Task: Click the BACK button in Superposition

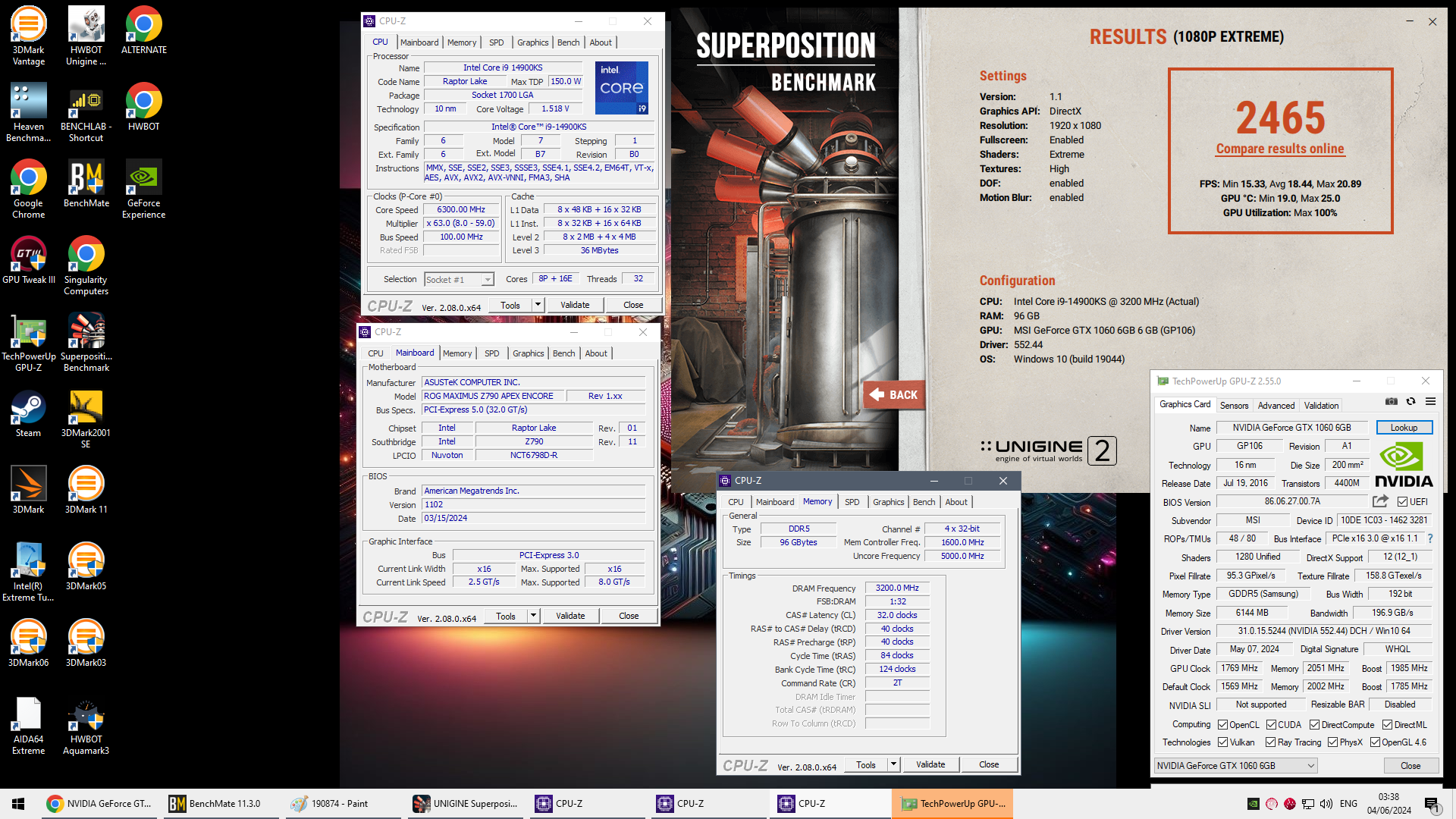Action: coord(894,394)
